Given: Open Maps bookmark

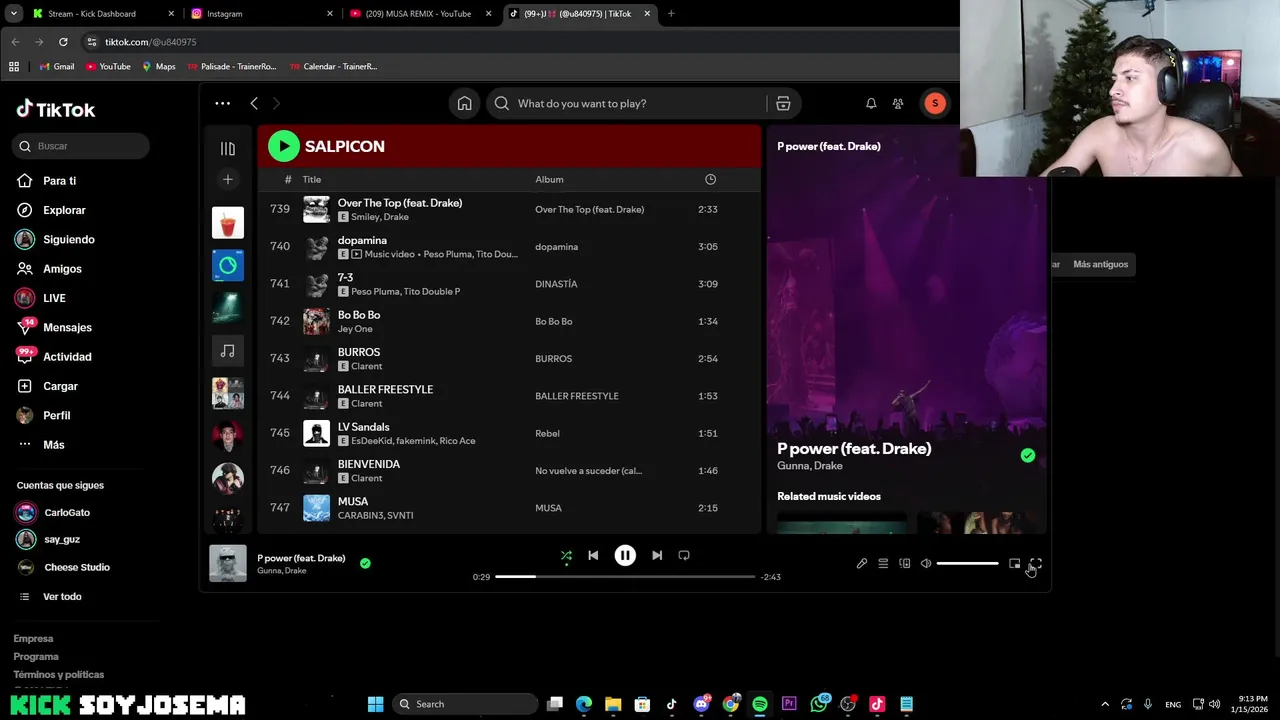Looking at the screenshot, I should [158, 67].
